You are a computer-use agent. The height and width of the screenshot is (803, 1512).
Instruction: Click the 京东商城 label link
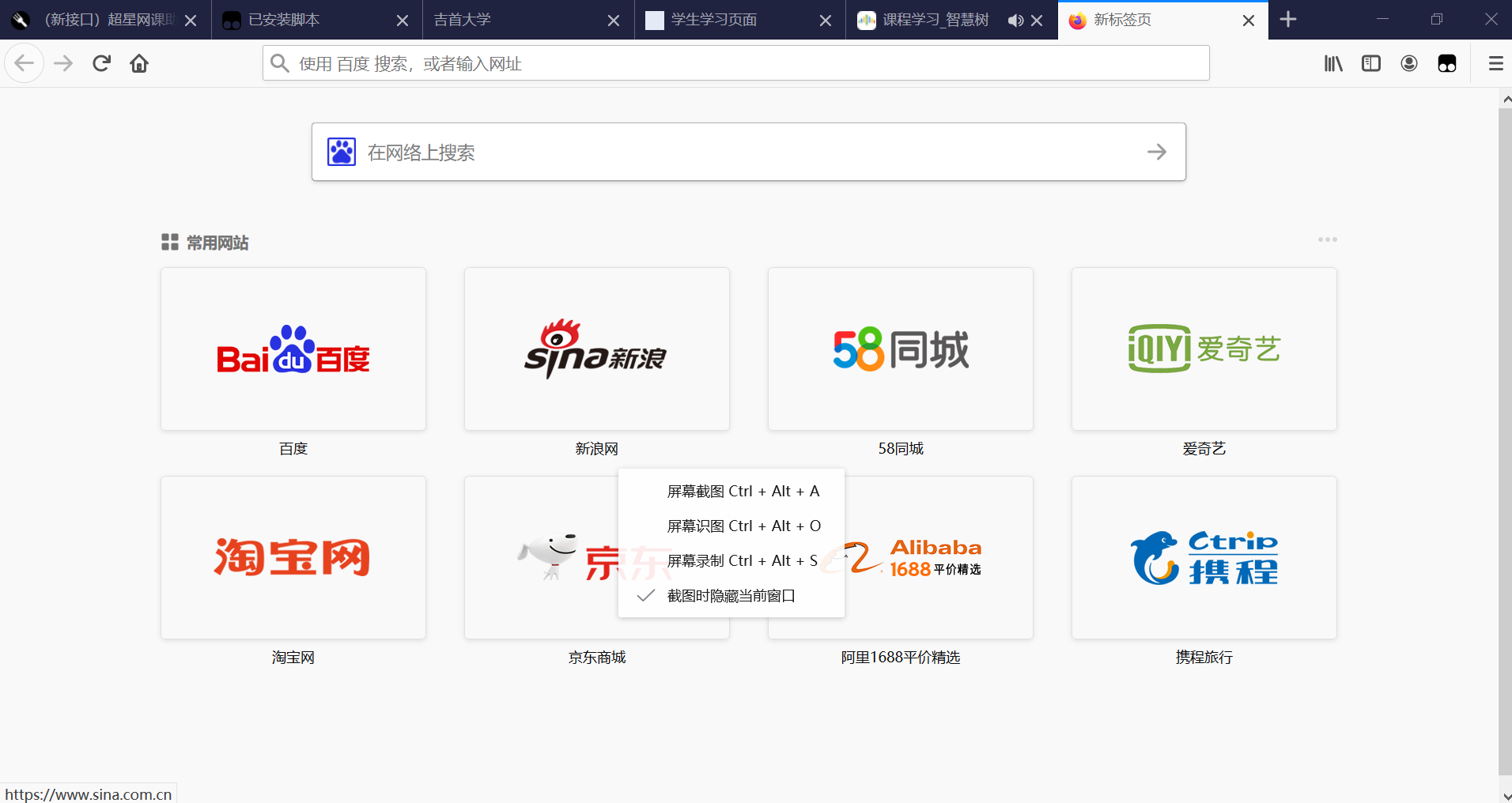coord(597,658)
